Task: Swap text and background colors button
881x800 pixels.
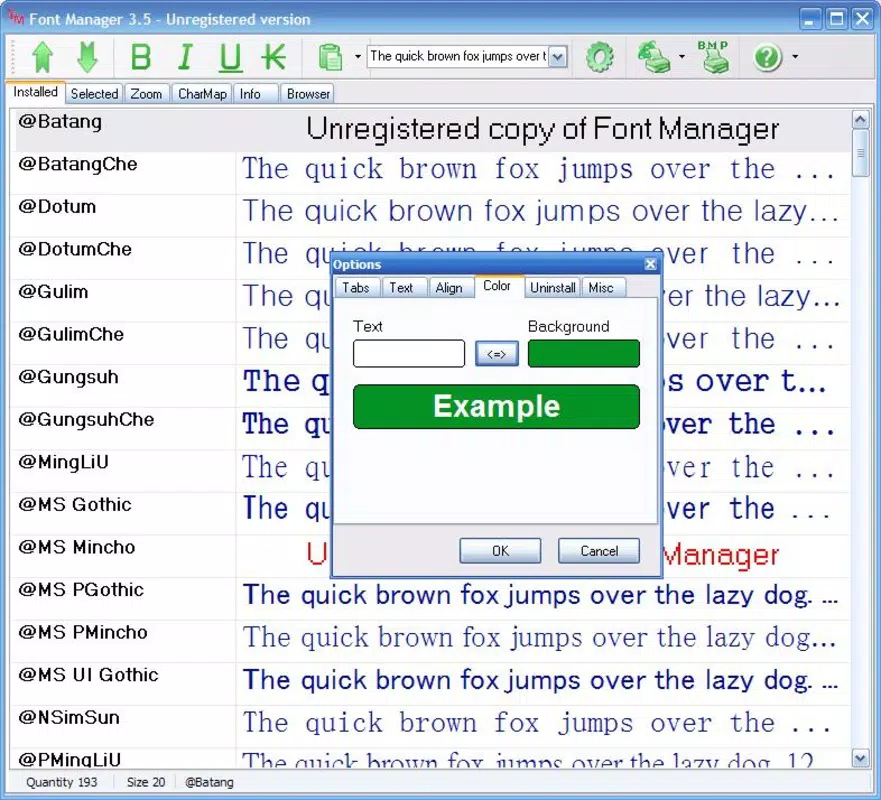Action: (x=497, y=354)
